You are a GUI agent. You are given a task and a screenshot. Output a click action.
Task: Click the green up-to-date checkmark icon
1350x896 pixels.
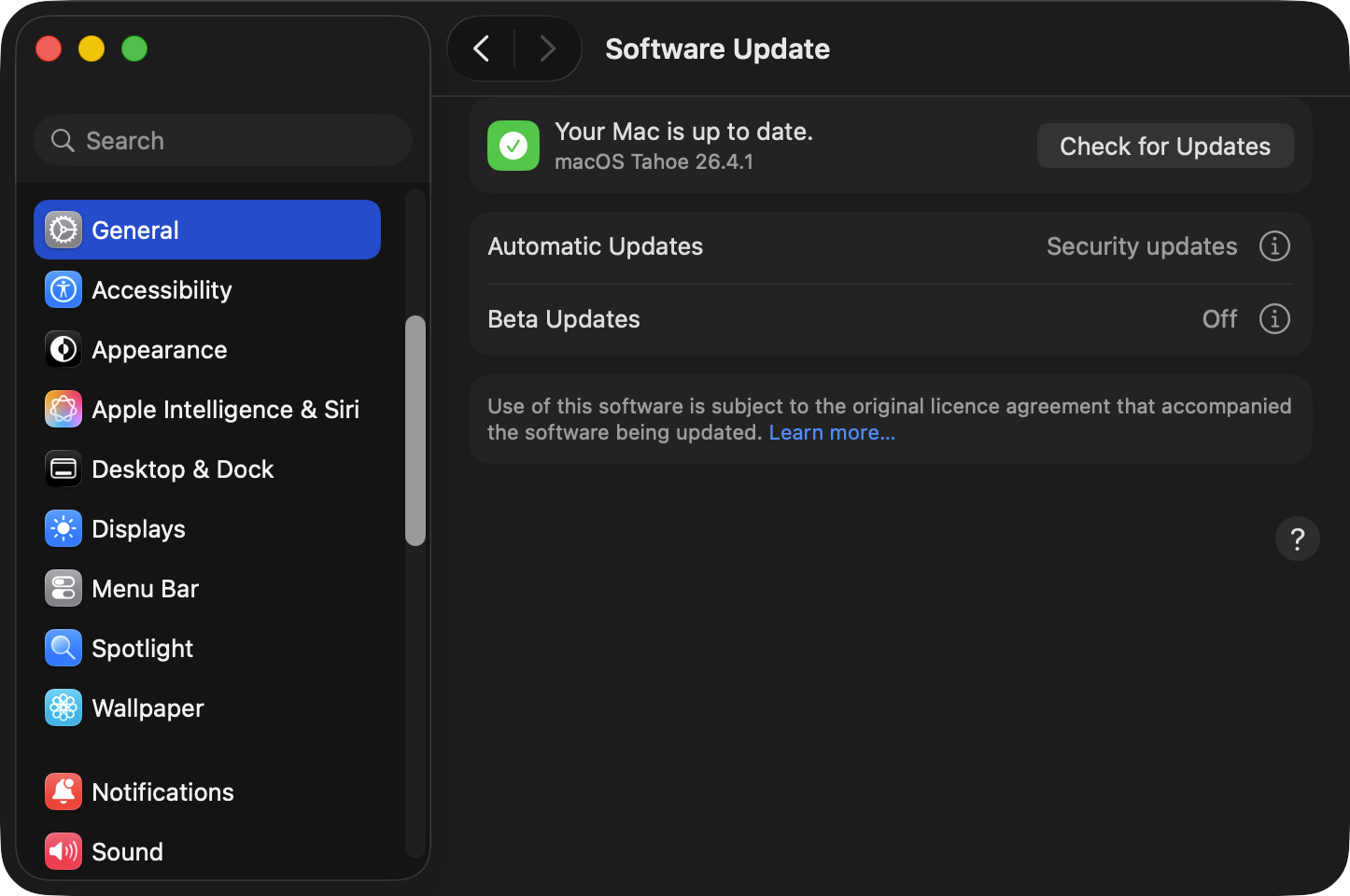pyautogui.click(x=513, y=146)
